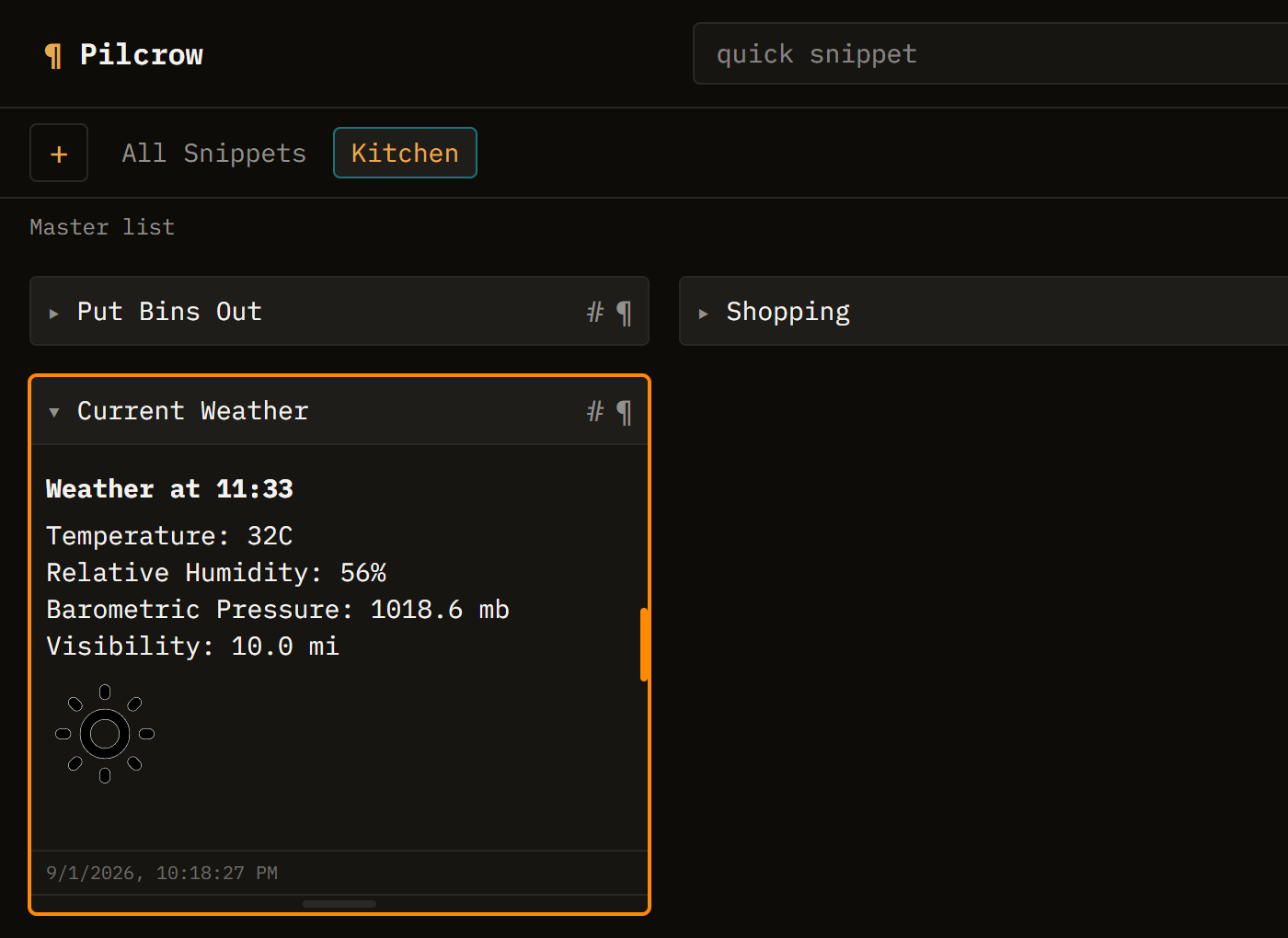Select the Kitchen tab

coord(405,153)
